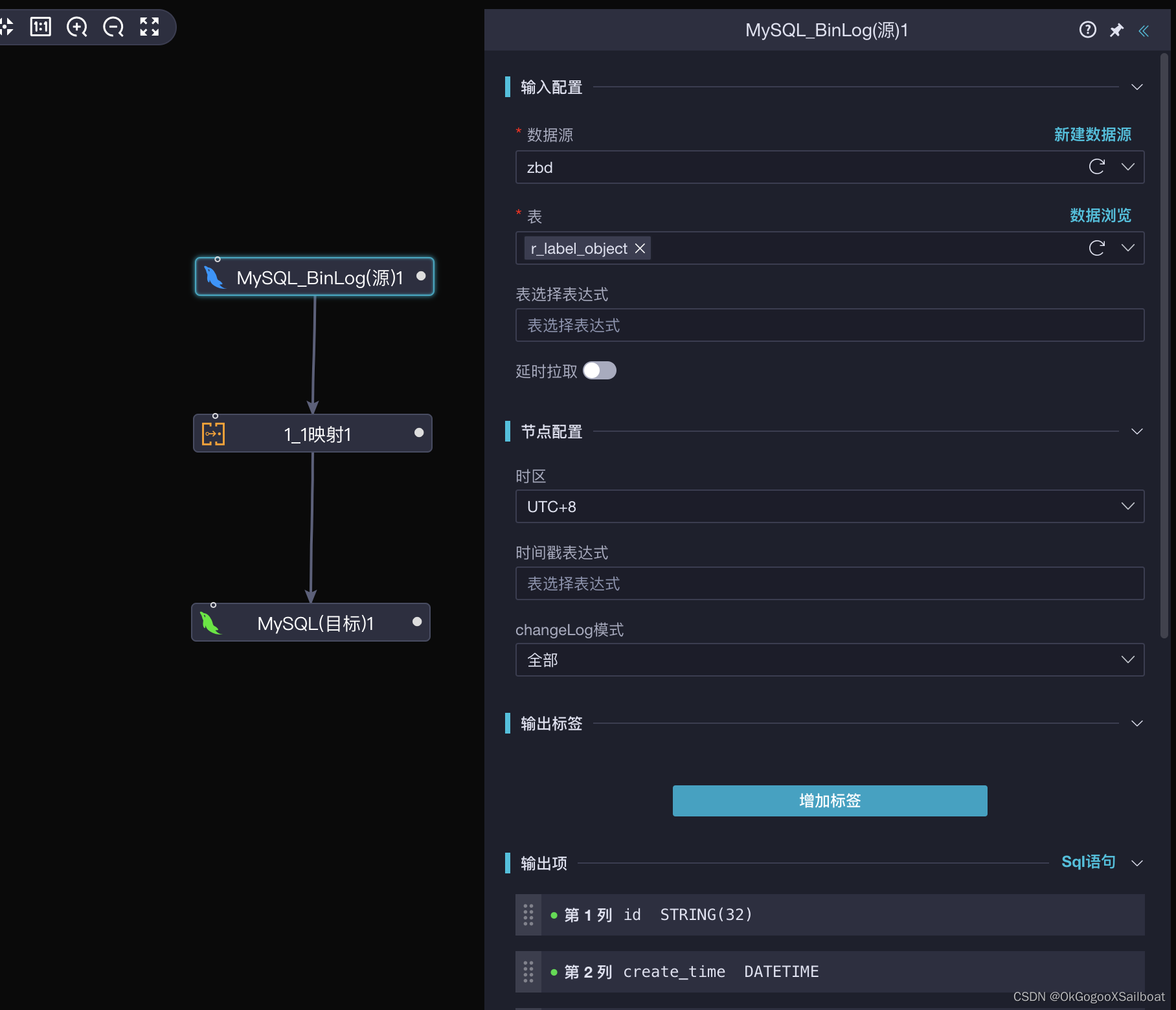Open the 数据浏览 link
1176x1010 pixels.
(1100, 216)
